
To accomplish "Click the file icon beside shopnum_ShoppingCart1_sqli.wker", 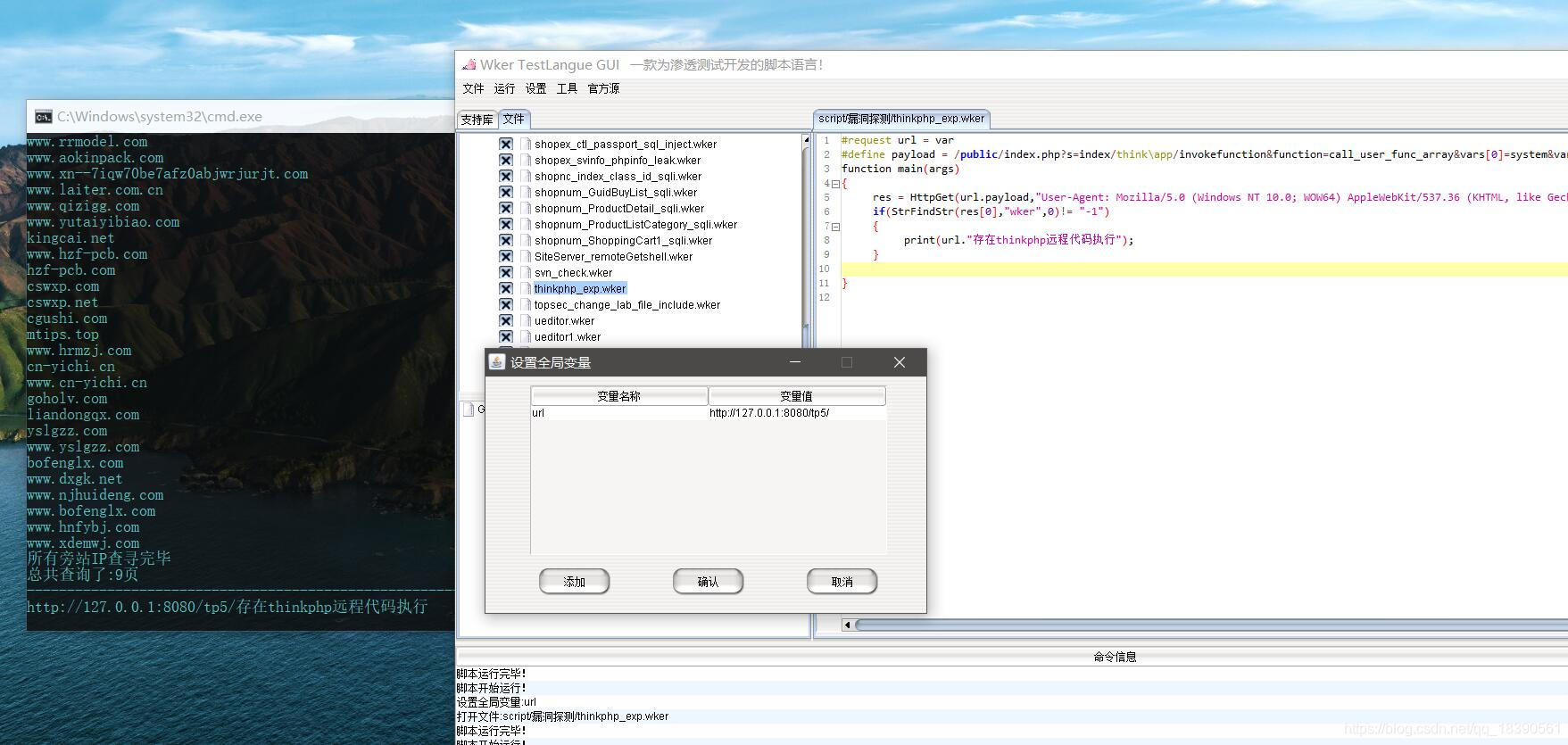I will tap(527, 240).
